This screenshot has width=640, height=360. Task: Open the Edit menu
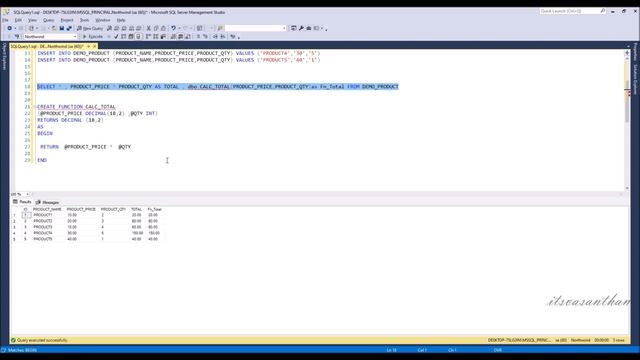[18, 20]
